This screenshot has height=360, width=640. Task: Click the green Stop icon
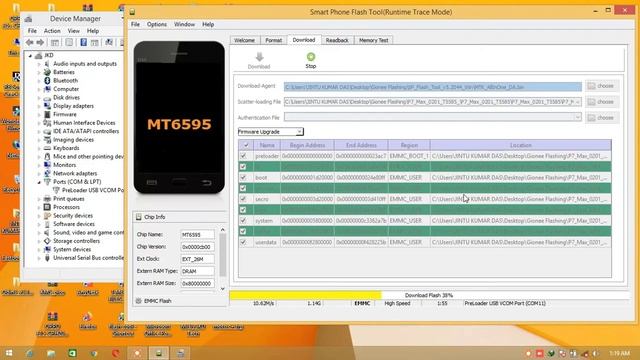(311, 57)
